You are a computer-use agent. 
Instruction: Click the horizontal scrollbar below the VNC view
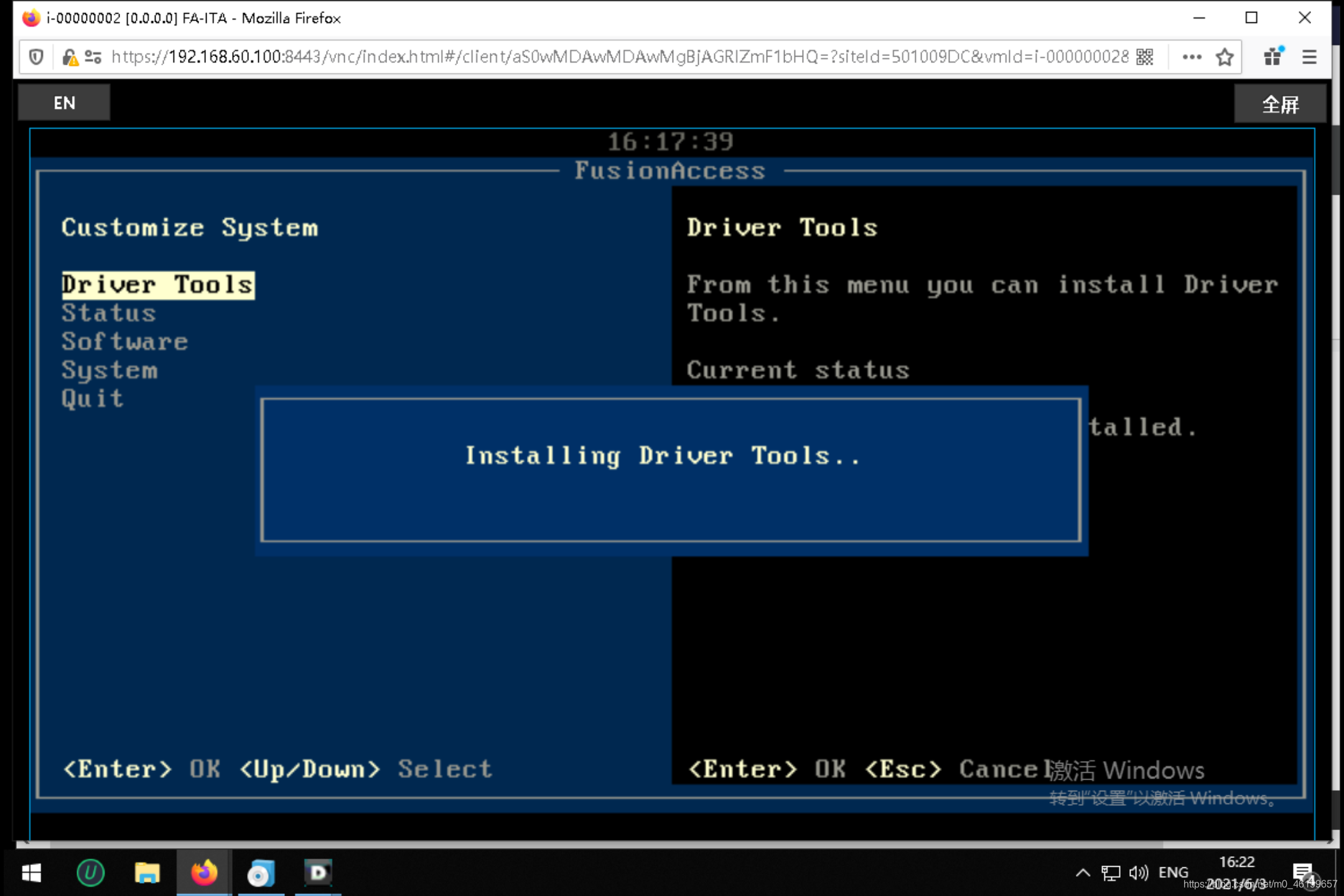607,844
